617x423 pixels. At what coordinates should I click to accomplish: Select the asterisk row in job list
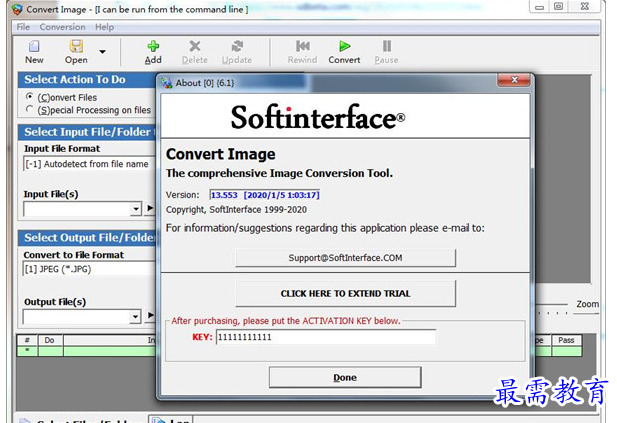pos(27,350)
